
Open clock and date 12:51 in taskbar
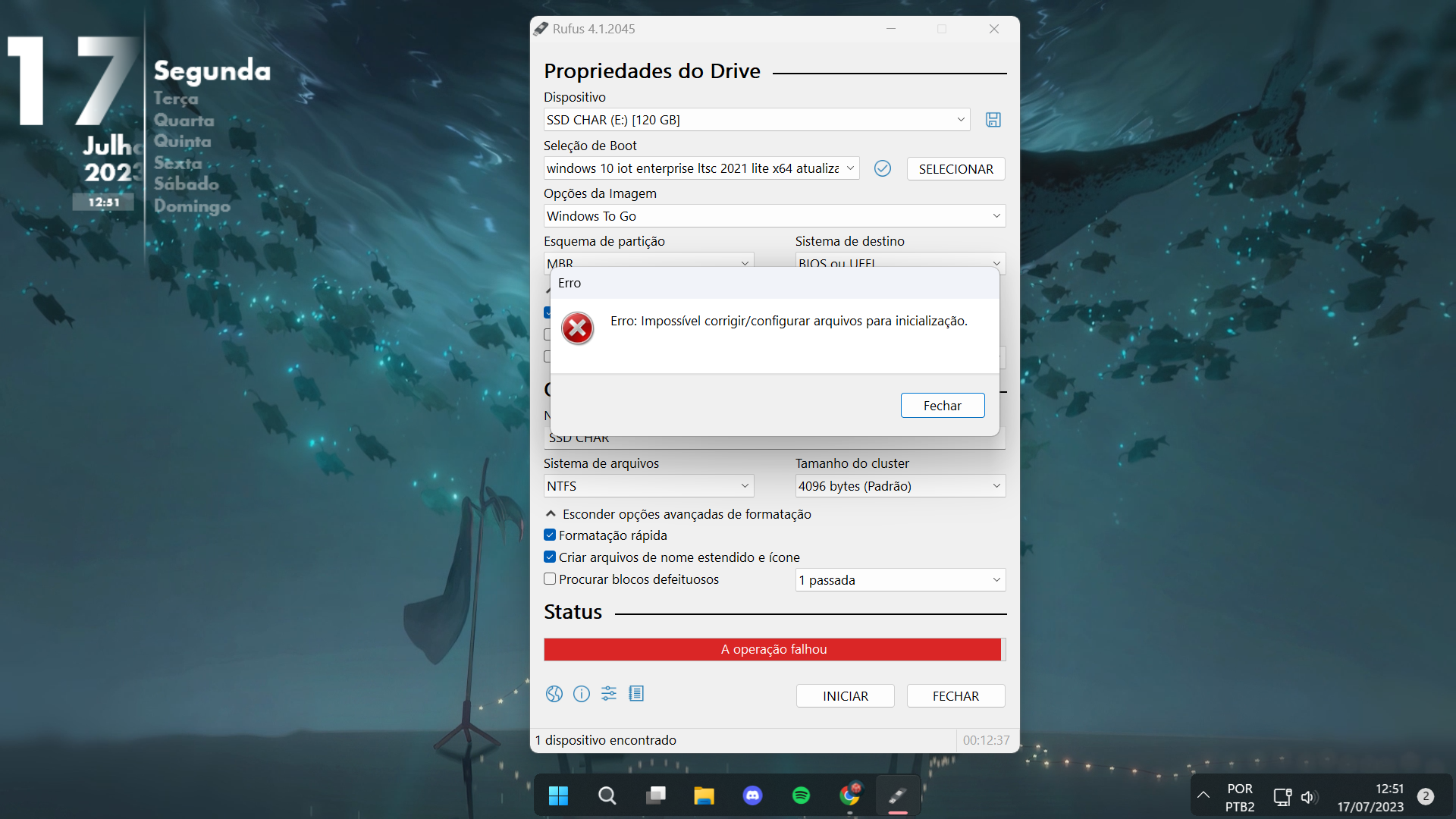[x=1370, y=798]
